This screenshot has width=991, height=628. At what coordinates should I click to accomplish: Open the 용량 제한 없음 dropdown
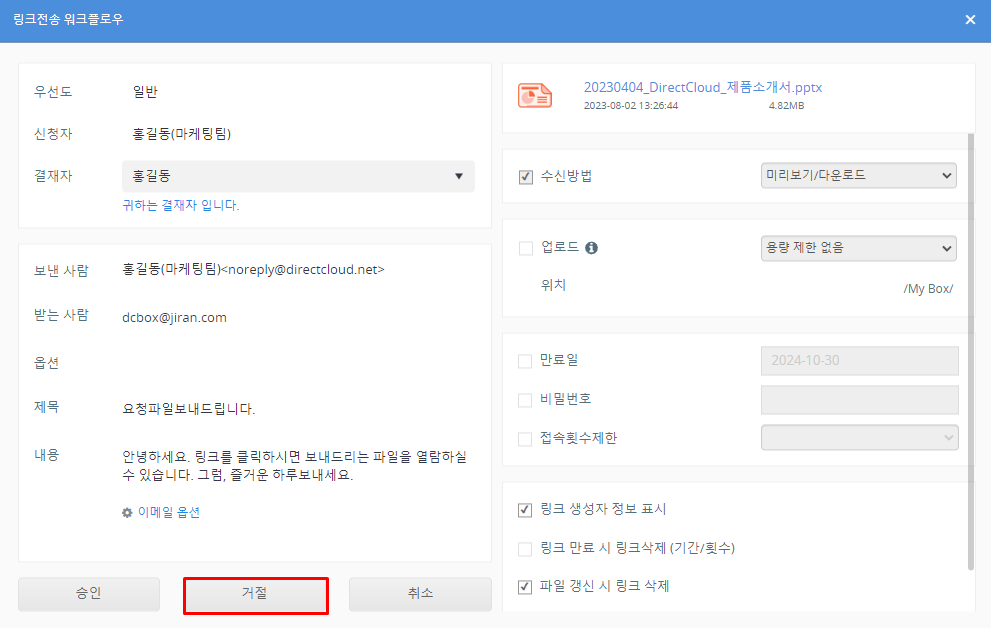858,248
